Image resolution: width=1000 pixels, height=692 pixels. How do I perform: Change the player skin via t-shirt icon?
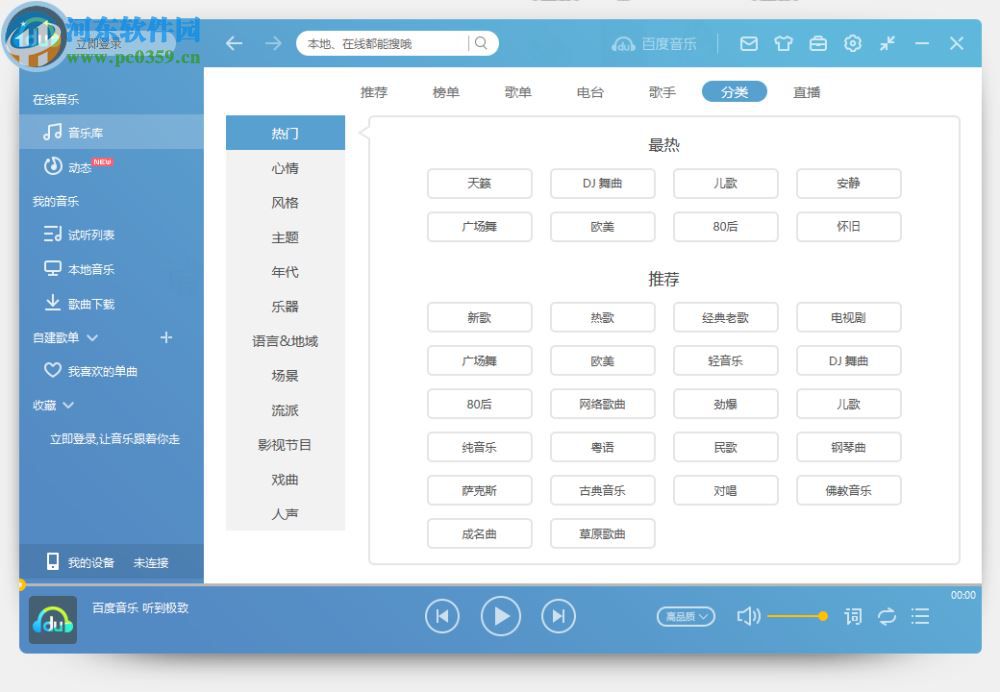point(783,43)
